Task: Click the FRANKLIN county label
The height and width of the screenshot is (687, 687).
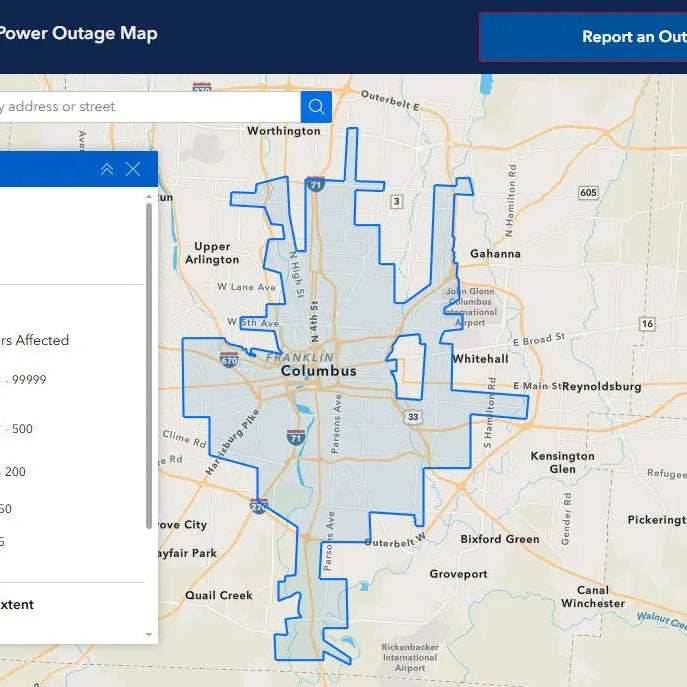Action: (300, 358)
